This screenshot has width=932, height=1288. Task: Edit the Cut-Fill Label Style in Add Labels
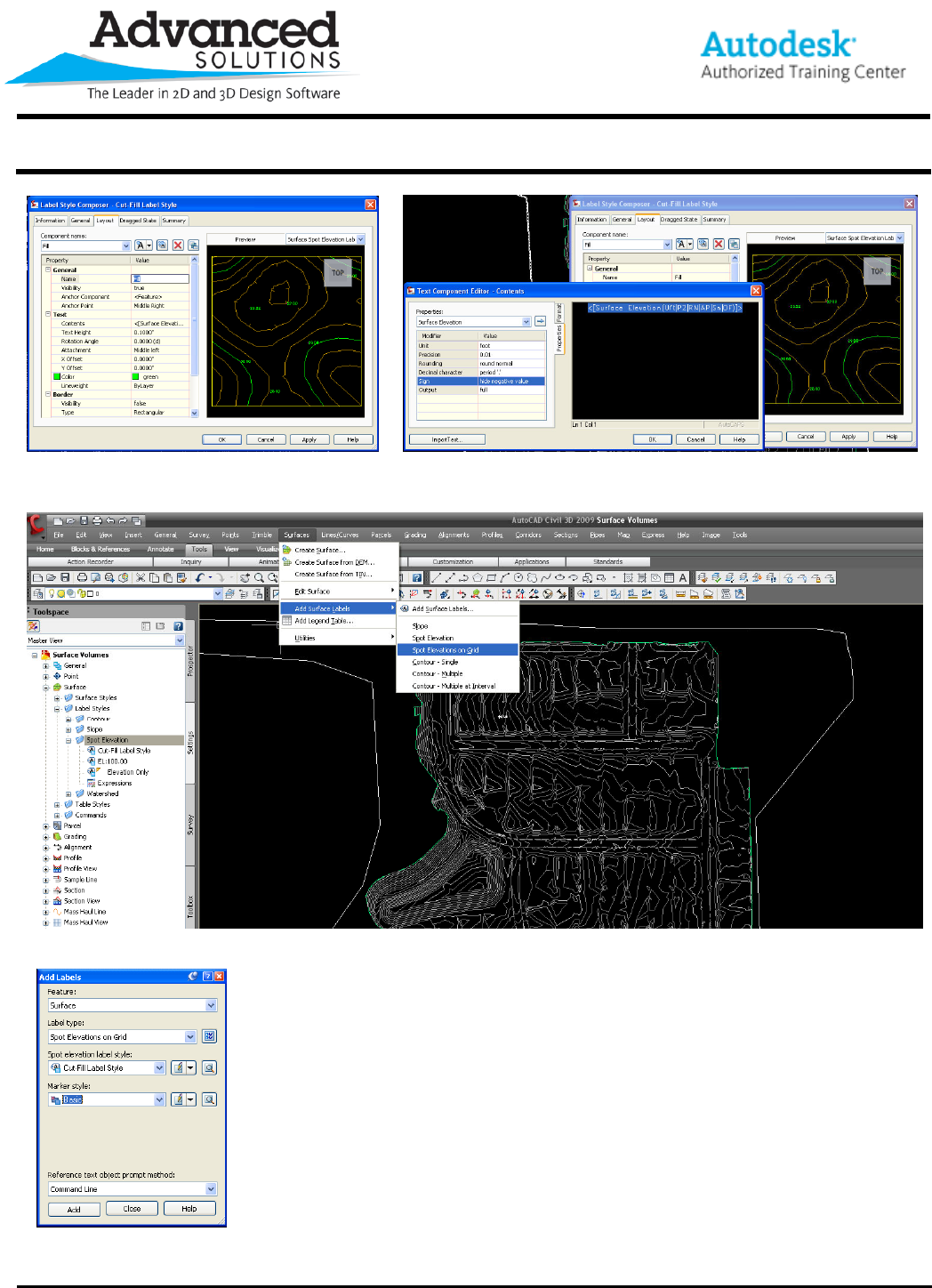(178, 1067)
